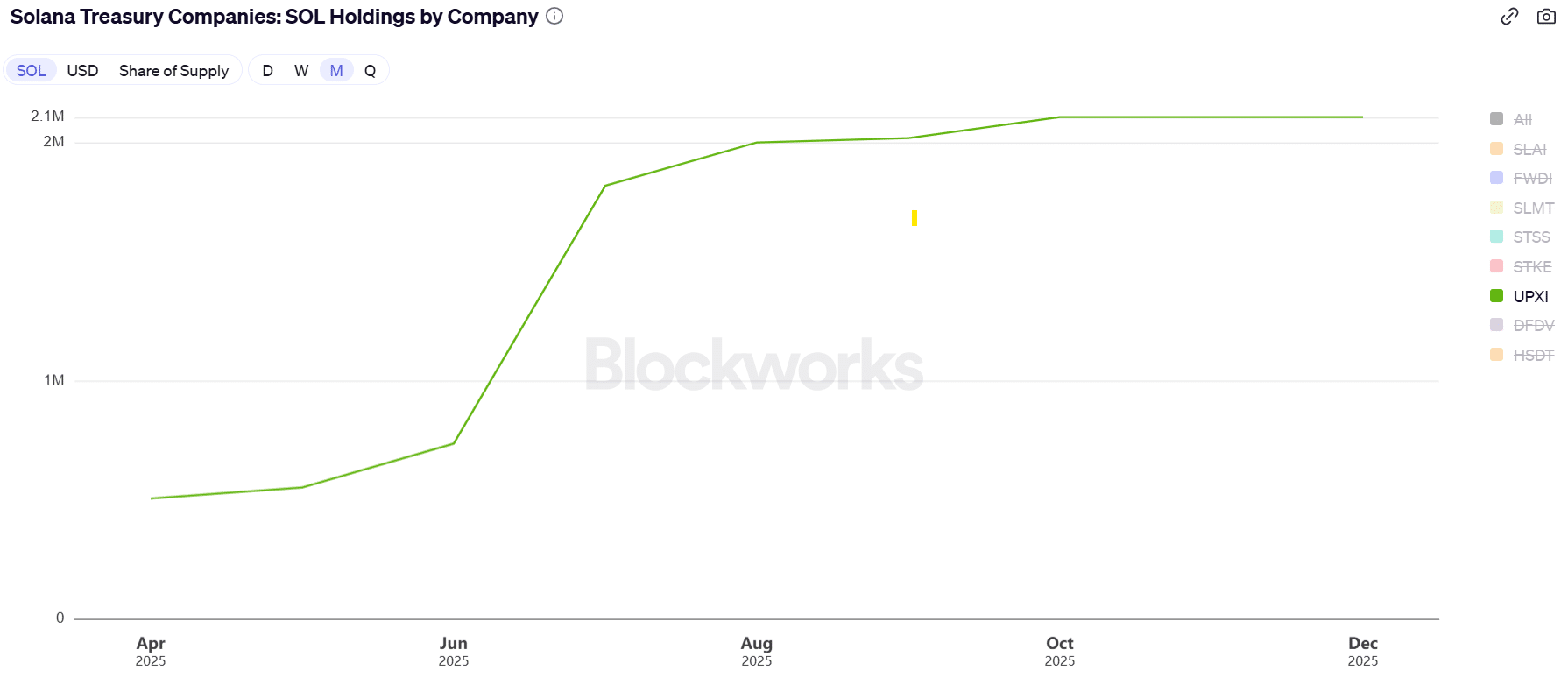The width and height of the screenshot is (1568, 678).
Task: Hide the UPXI series
Action: tap(1530, 296)
